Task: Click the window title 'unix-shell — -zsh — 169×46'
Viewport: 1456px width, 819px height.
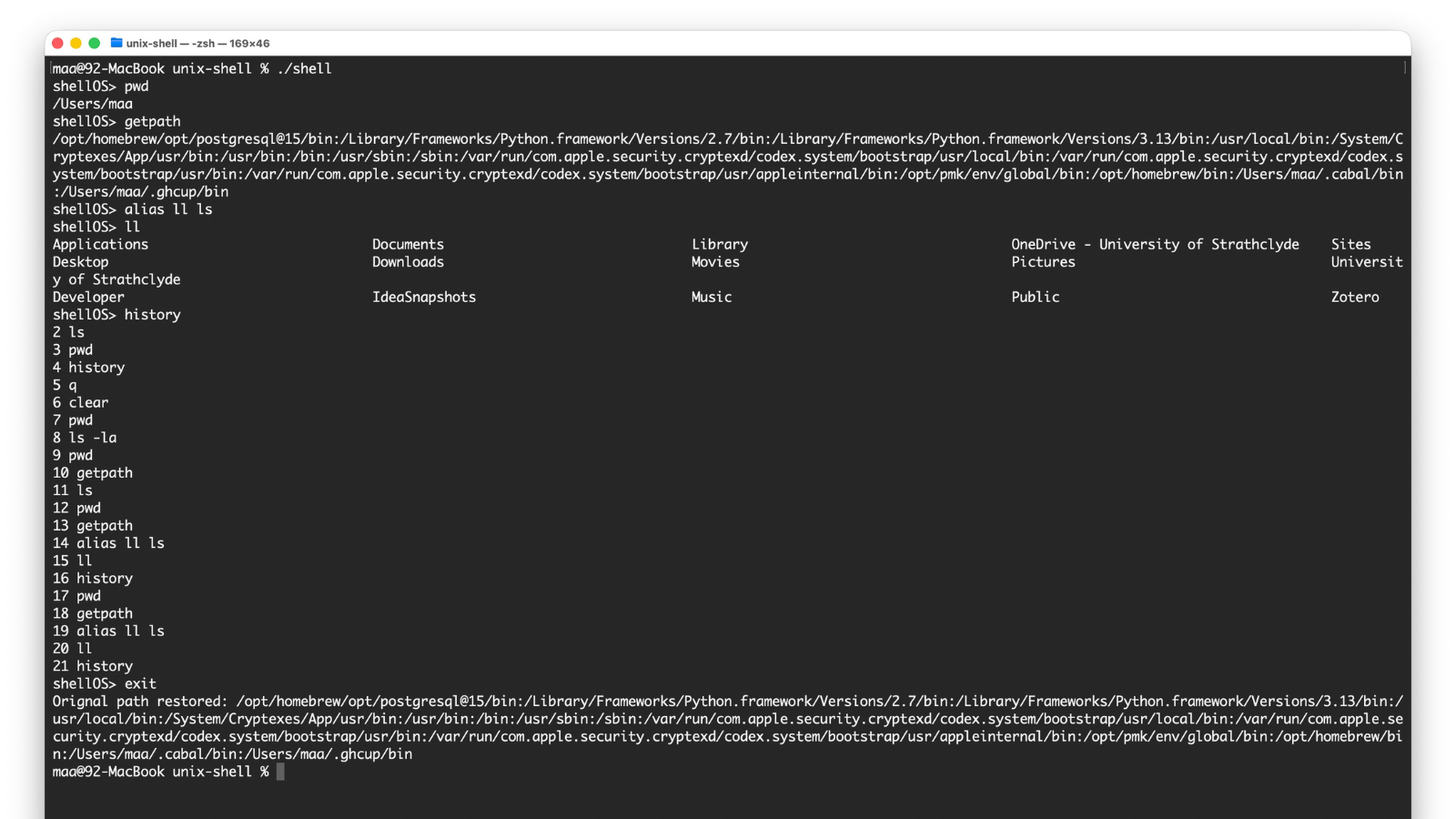Action: (x=197, y=43)
